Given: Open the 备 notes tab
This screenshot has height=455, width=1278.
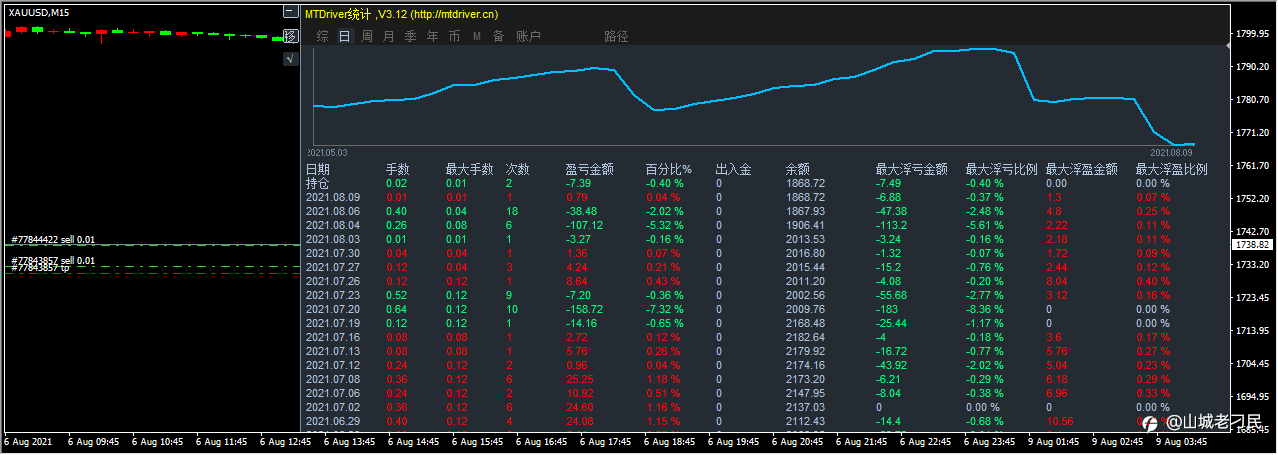Looking at the screenshot, I should 498,37.
